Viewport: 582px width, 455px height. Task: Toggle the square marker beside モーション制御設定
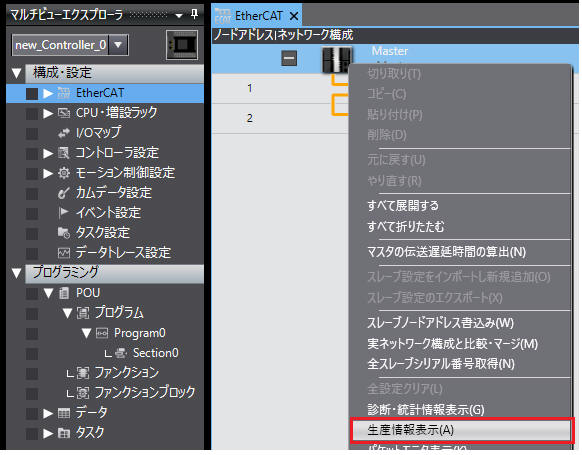tap(32, 173)
